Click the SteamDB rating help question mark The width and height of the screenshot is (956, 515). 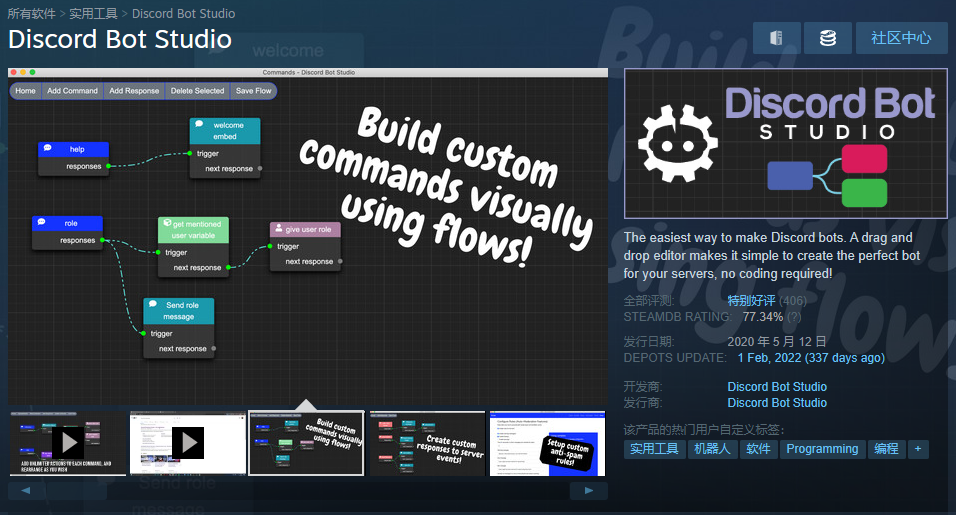click(794, 317)
